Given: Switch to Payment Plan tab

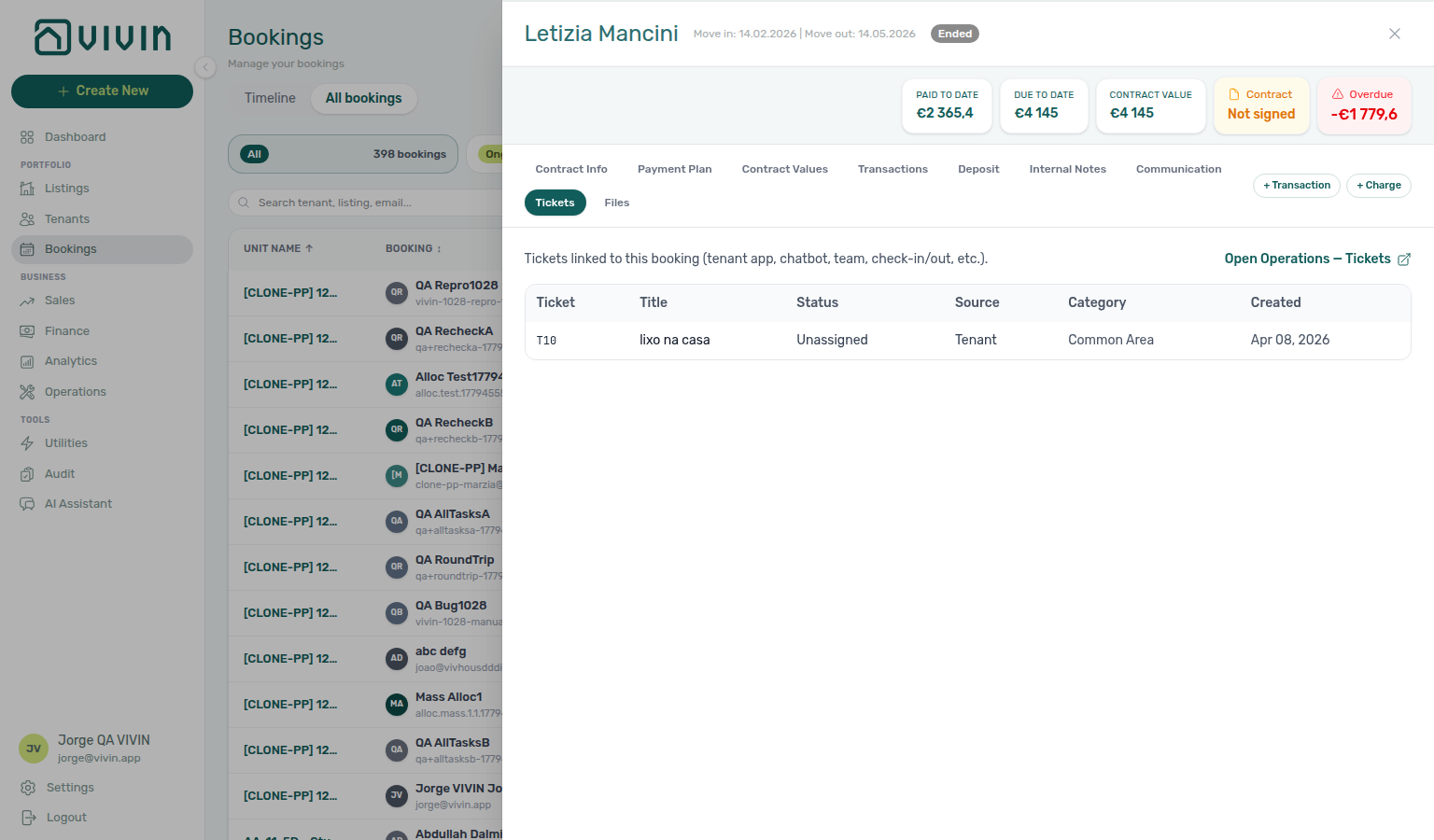Looking at the screenshot, I should click(x=675, y=169).
